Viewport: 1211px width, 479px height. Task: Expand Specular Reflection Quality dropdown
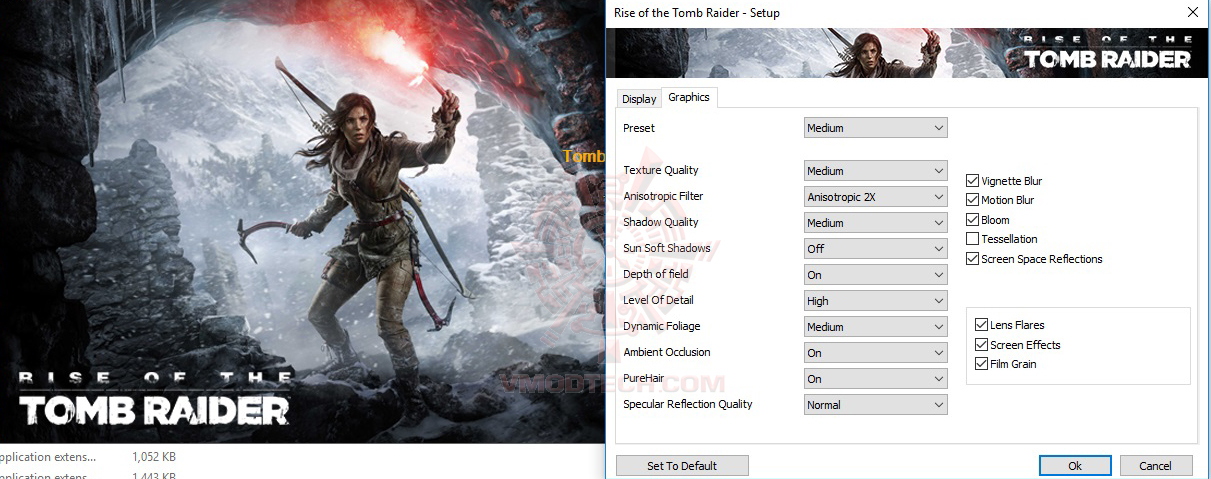tap(875, 405)
